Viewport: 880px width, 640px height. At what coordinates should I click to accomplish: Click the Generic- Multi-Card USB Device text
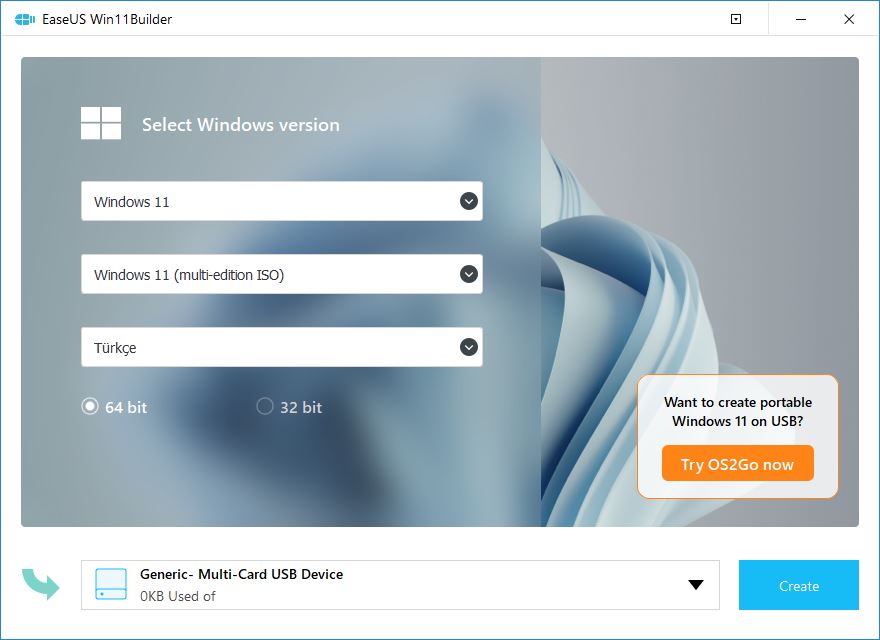241,574
